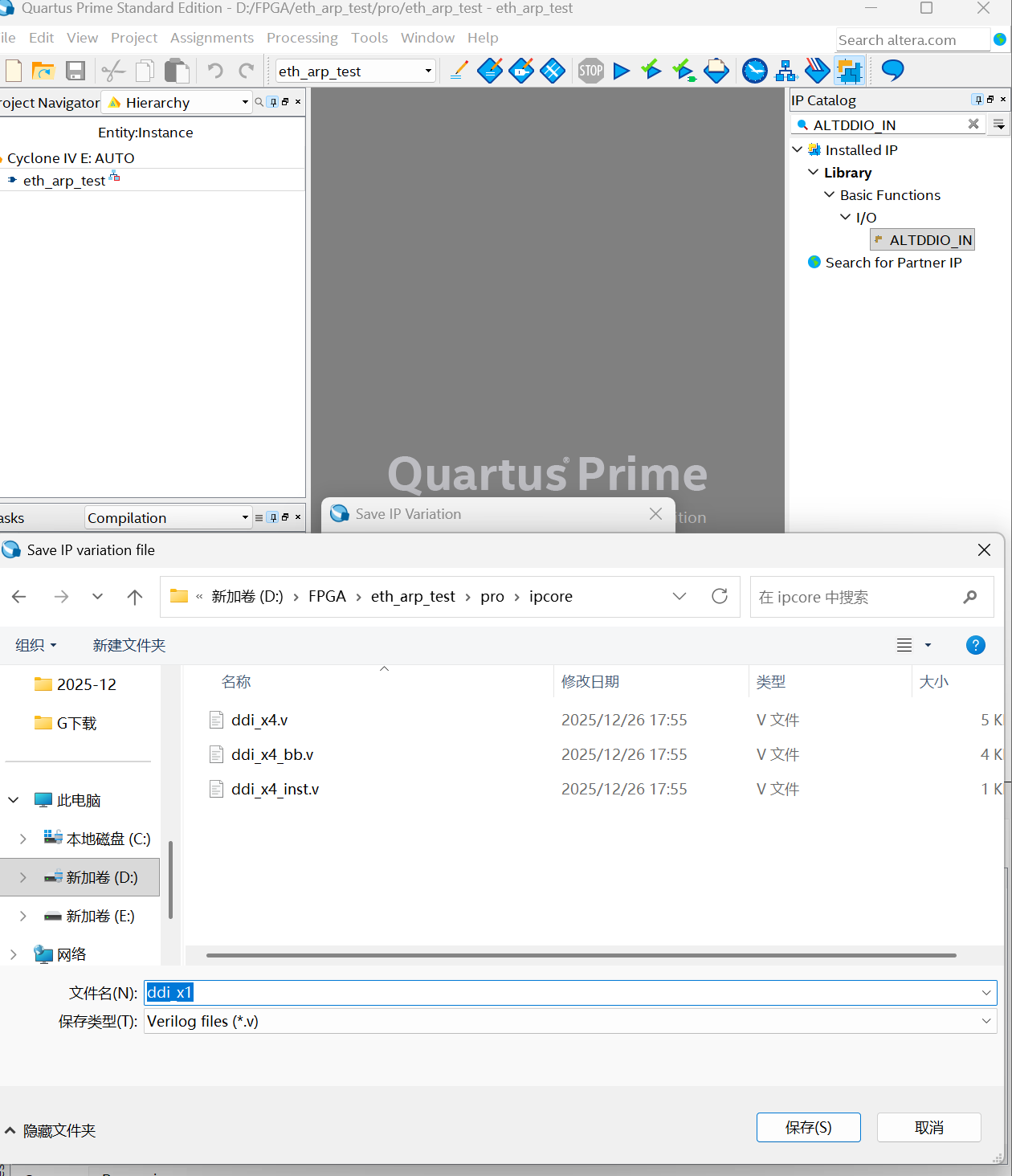
Task: Open the Compilation tasks dropdown
Action: click(245, 517)
